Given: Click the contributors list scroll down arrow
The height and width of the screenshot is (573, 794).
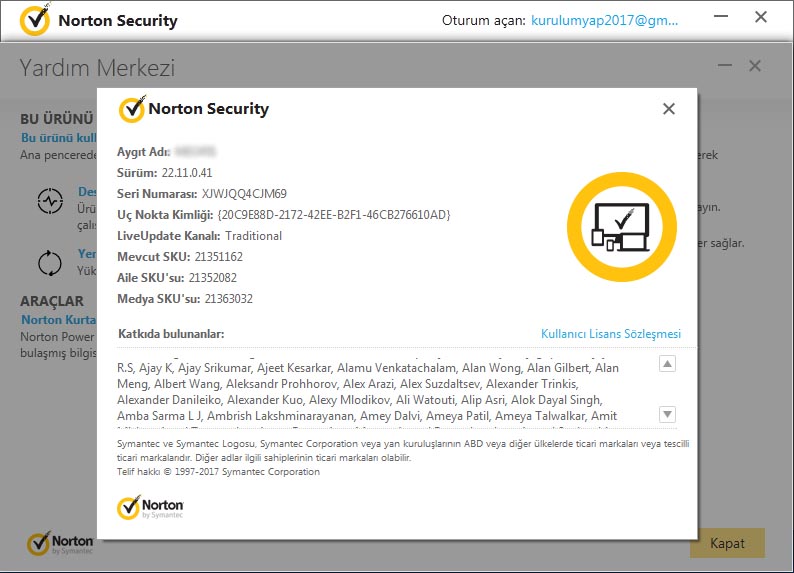Looking at the screenshot, I should pyautogui.click(x=667, y=415).
